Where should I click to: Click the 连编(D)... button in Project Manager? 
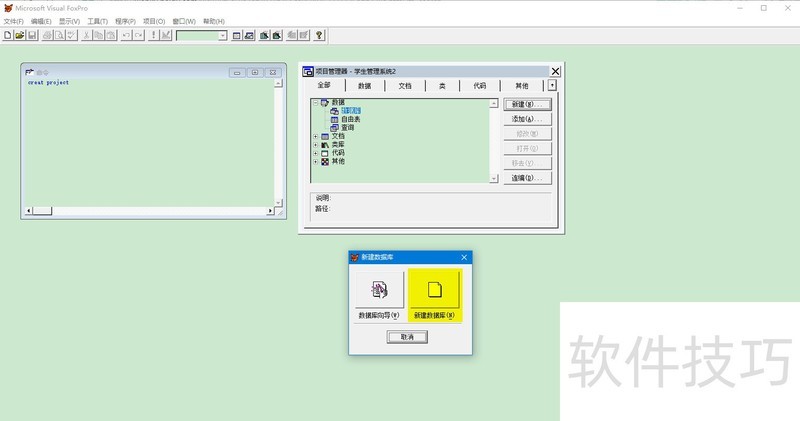point(527,178)
